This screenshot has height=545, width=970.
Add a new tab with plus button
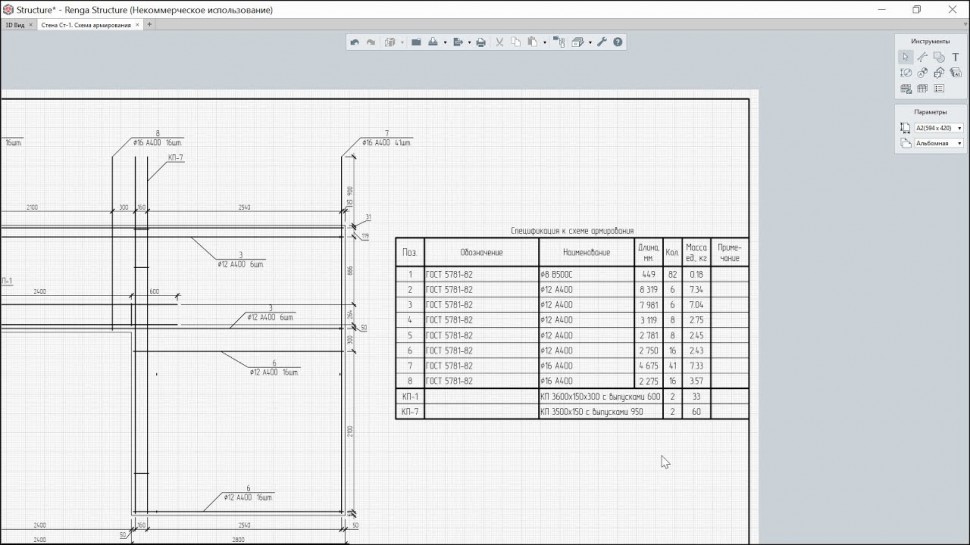click(149, 24)
